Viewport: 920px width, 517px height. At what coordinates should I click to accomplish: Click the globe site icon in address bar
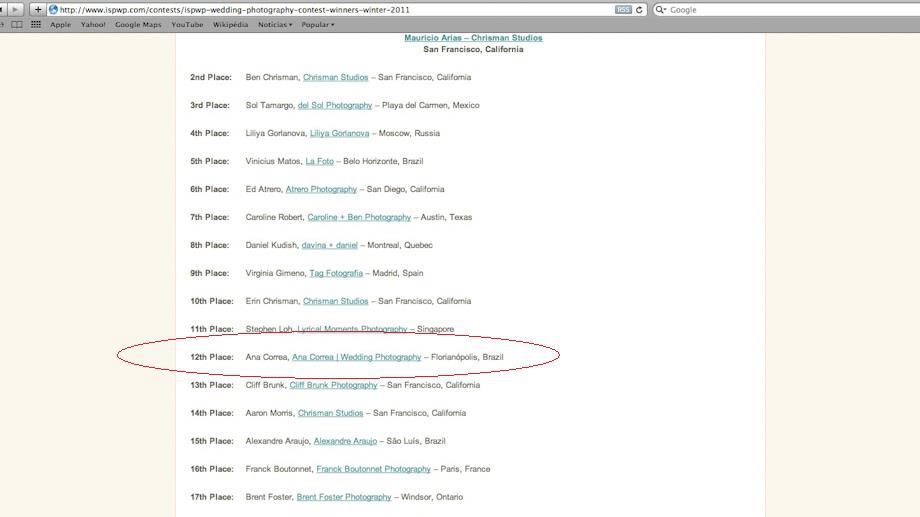point(53,9)
